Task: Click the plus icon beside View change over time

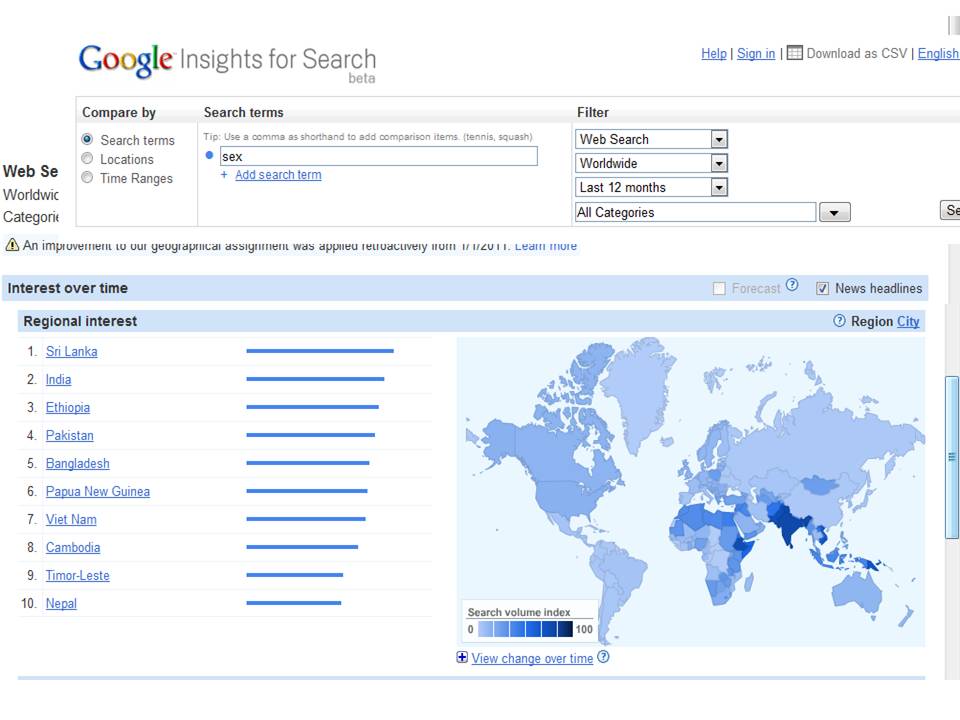Action: [x=462, y=657]
